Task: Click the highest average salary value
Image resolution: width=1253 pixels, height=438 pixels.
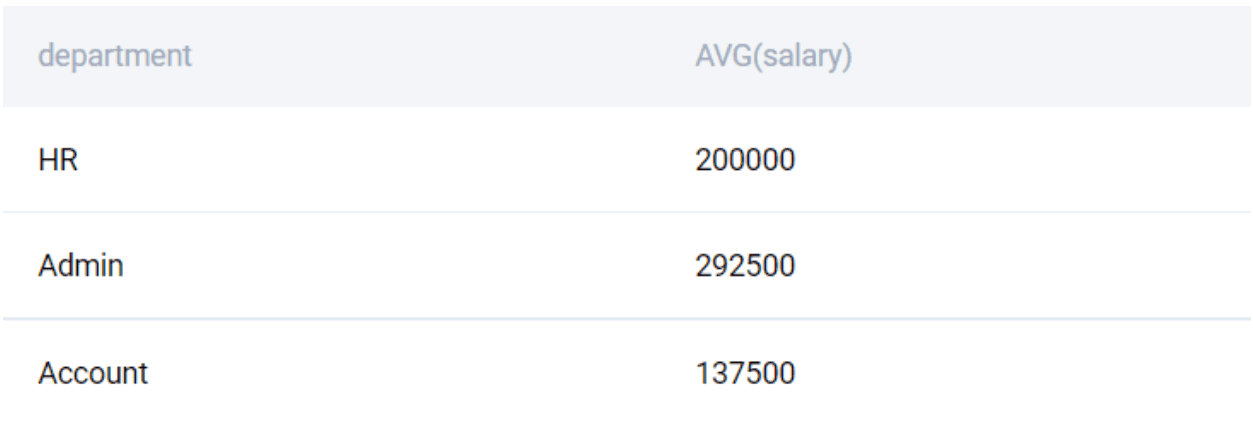Action: pyautogui.click(x=744, y=267)
